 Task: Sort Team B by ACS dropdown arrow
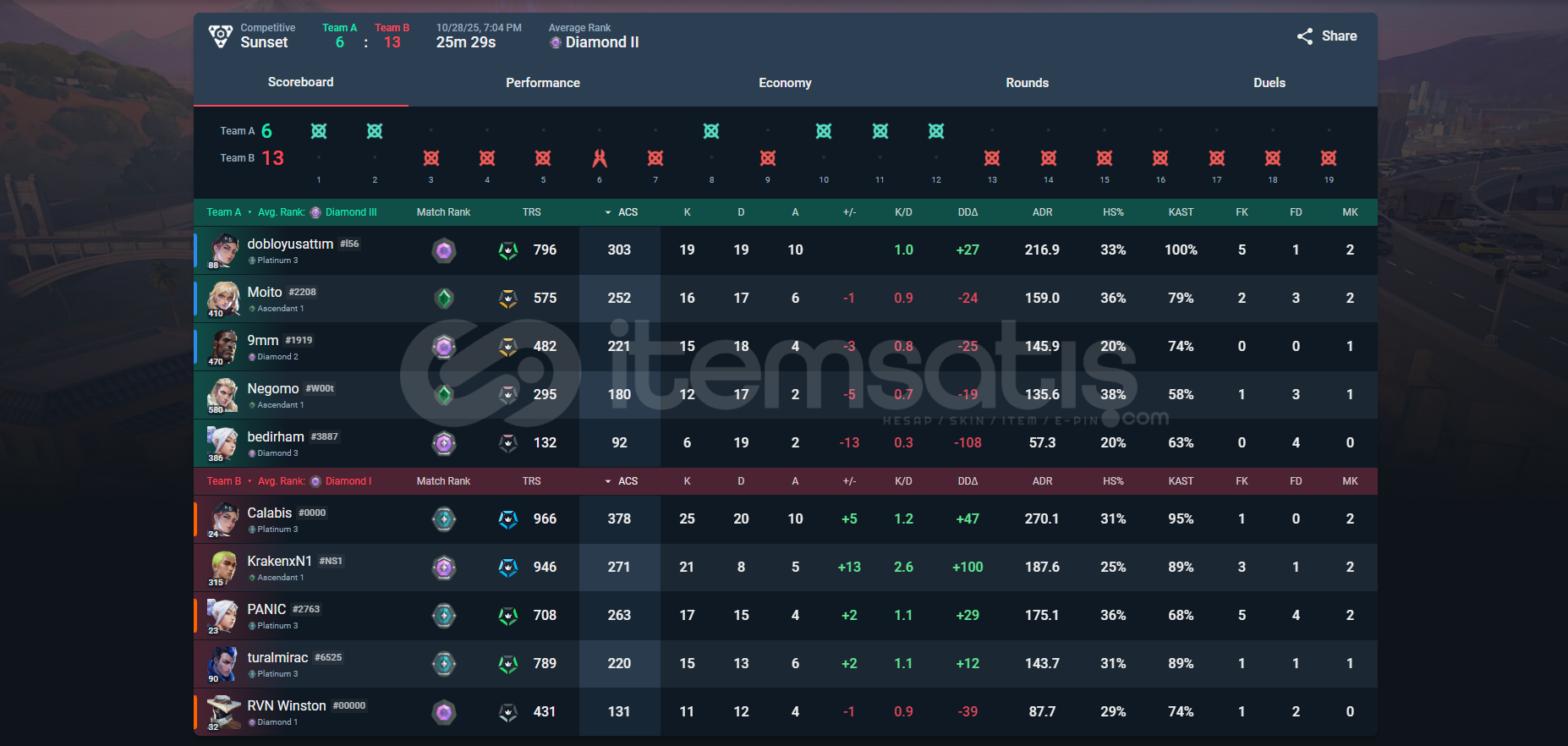[x=608, y=481]
